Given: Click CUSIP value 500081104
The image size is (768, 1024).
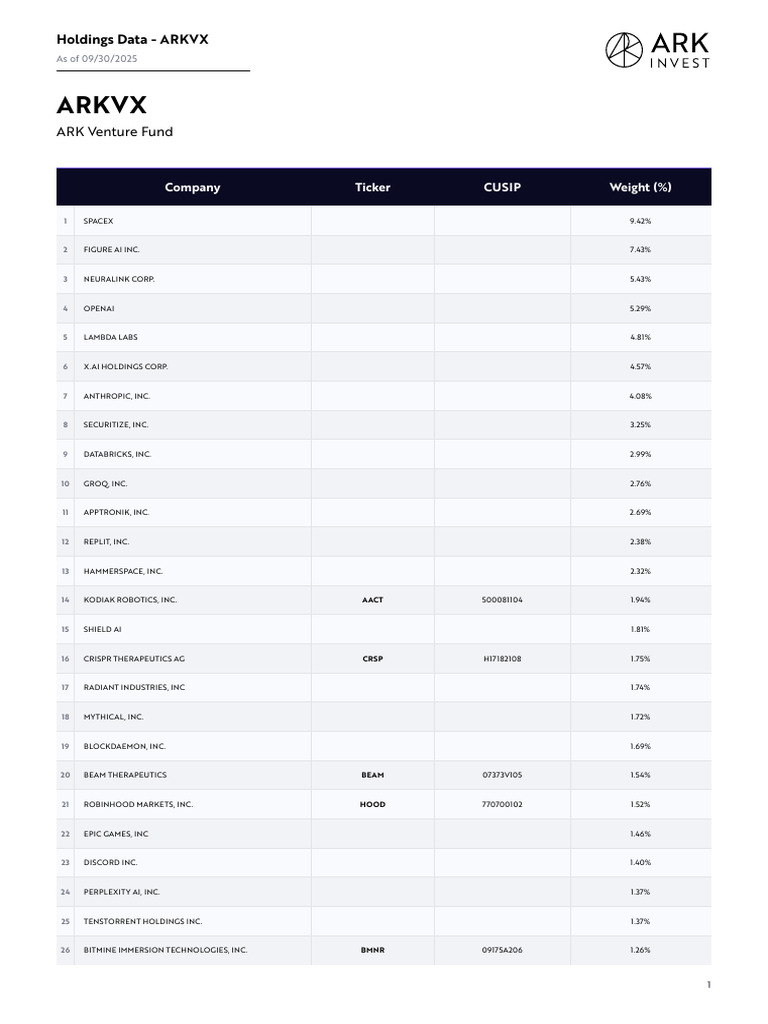Looking at the screenshot, I should (502, 600).
